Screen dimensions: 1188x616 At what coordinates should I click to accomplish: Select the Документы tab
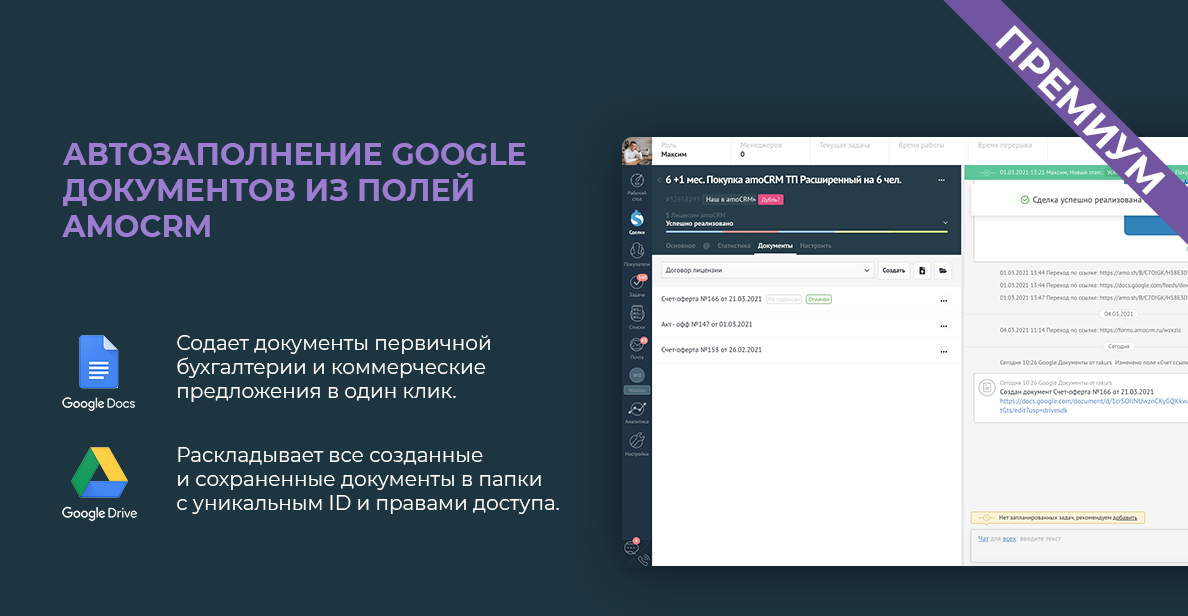(x=775, y=245)
